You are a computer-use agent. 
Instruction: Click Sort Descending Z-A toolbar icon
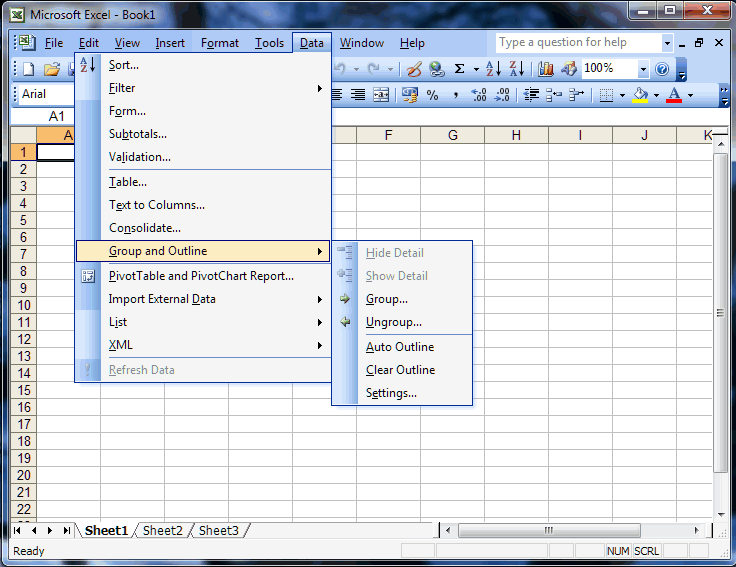[x=516, y=69]
